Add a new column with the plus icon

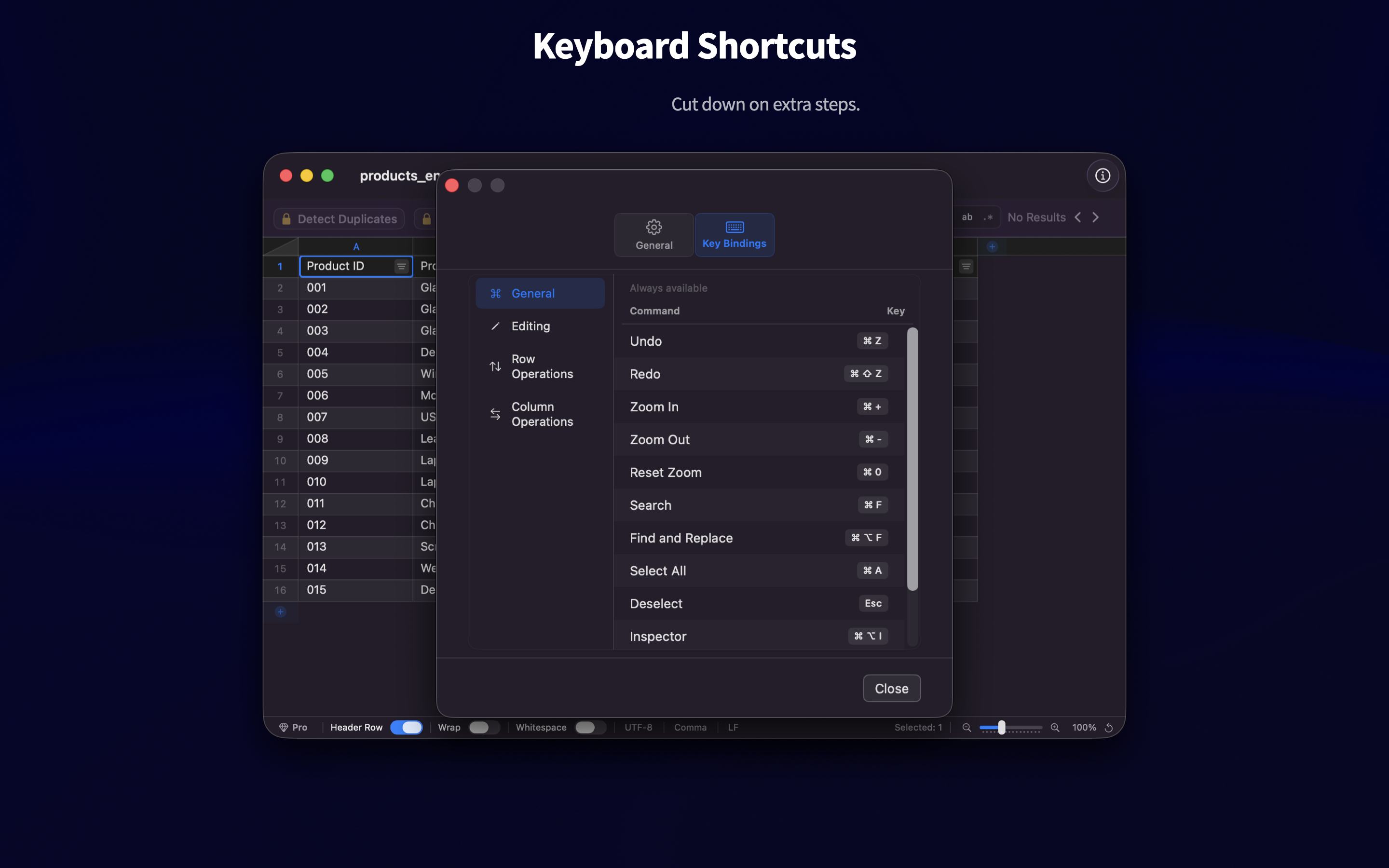(993, 246)
